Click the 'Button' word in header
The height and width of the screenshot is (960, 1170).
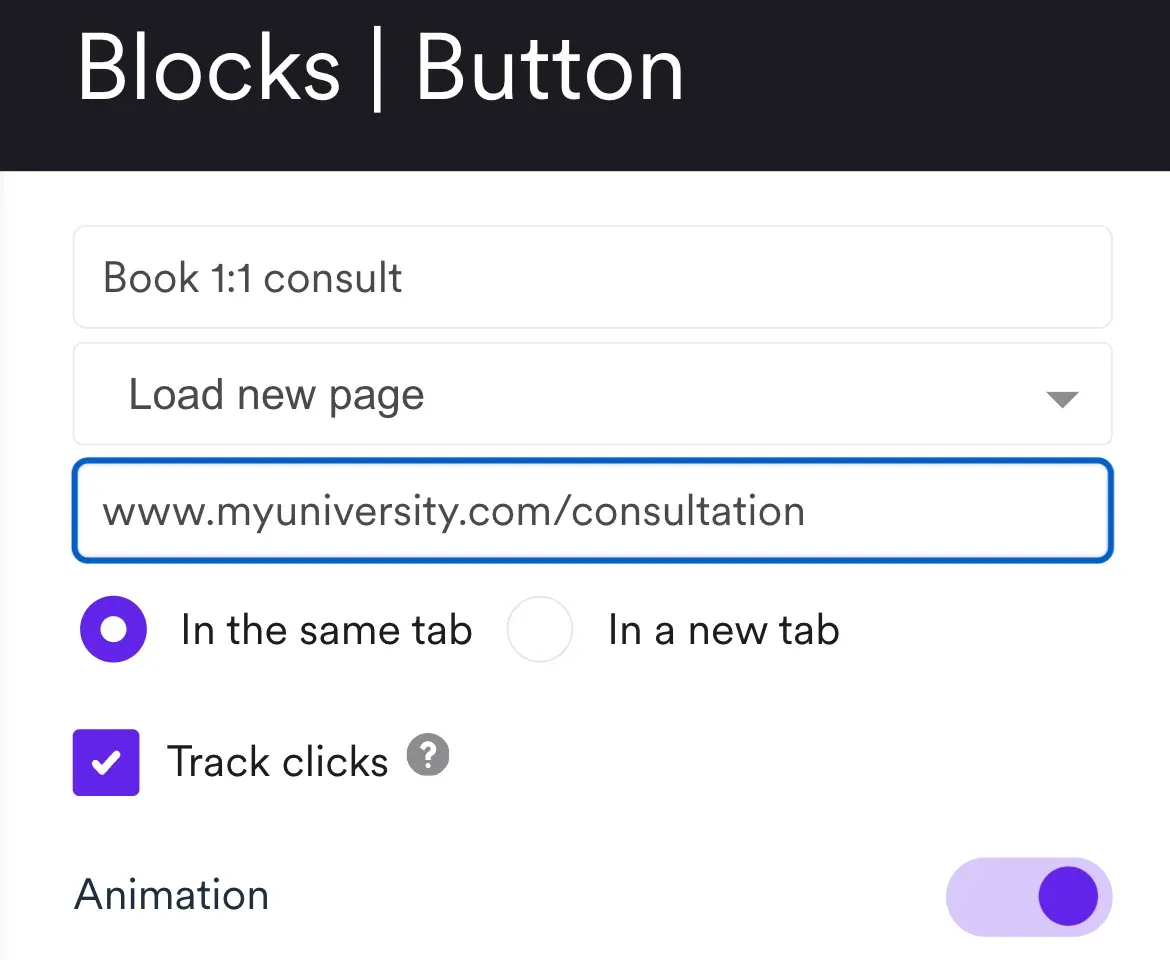click(x=549, y=69)
